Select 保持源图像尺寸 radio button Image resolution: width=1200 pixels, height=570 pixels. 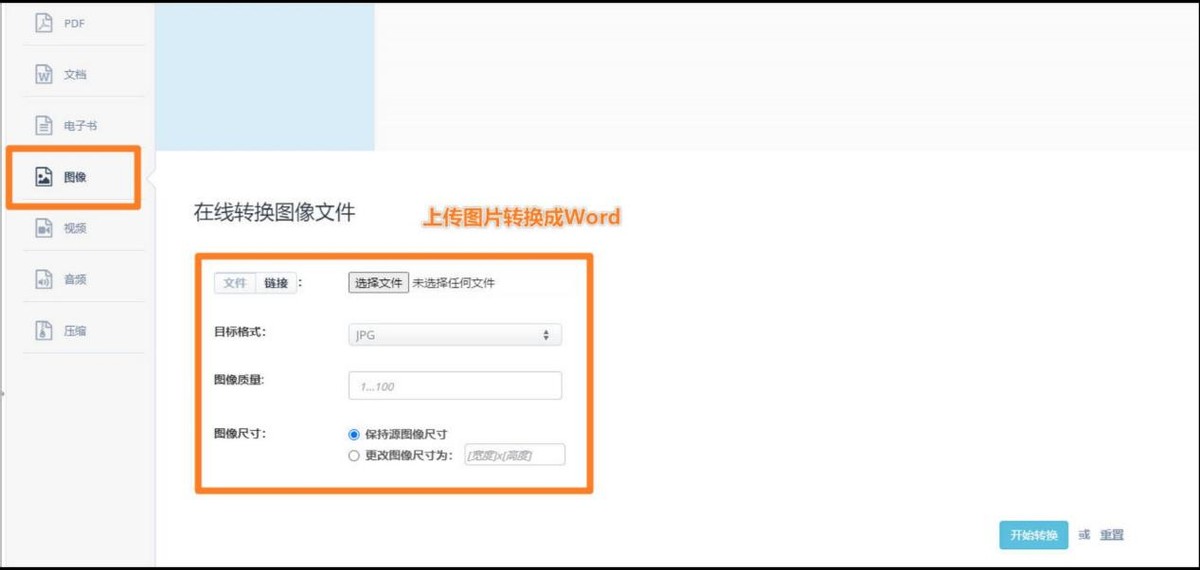coord(354,434)
